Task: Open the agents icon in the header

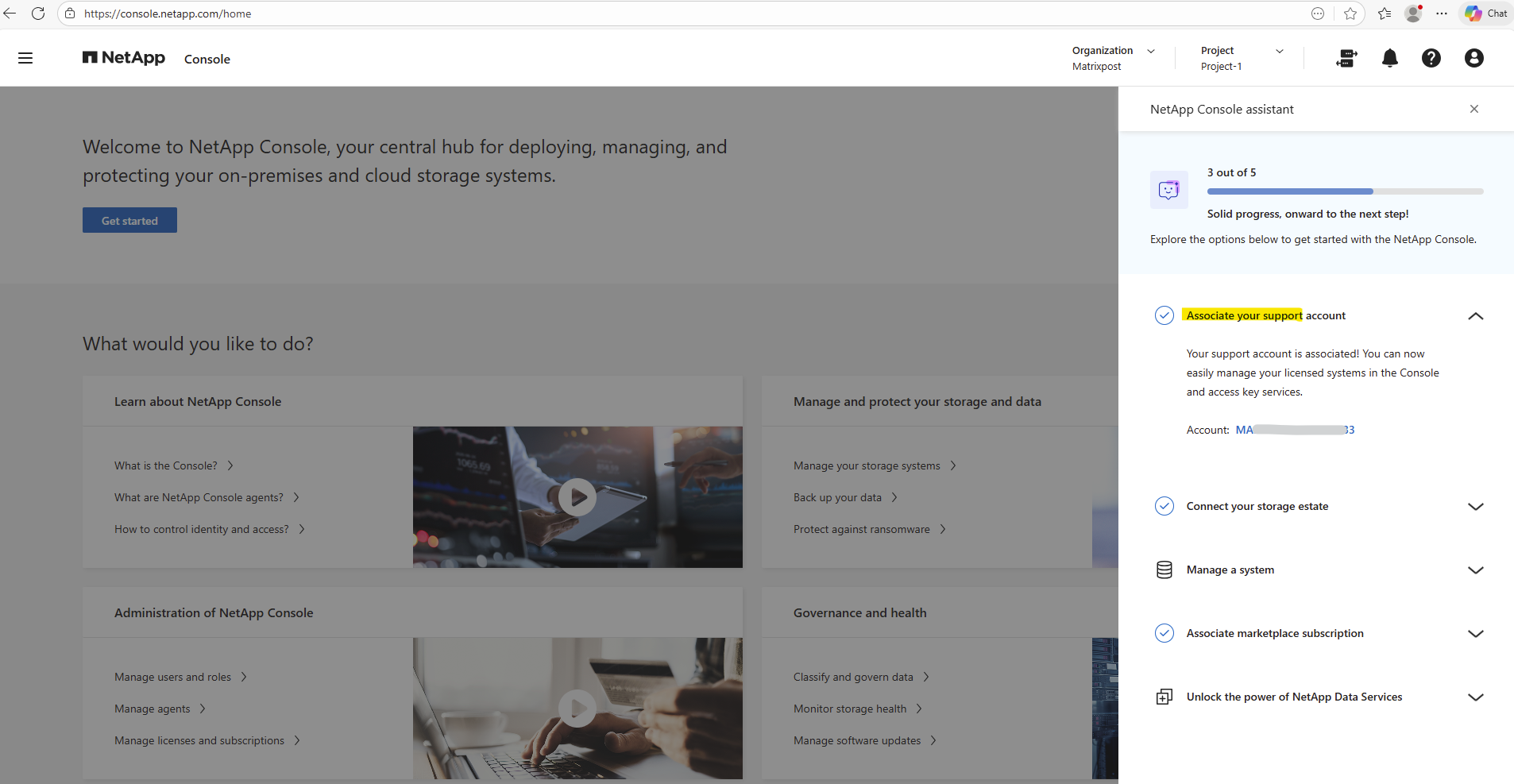Action: tap(1346, 58)
